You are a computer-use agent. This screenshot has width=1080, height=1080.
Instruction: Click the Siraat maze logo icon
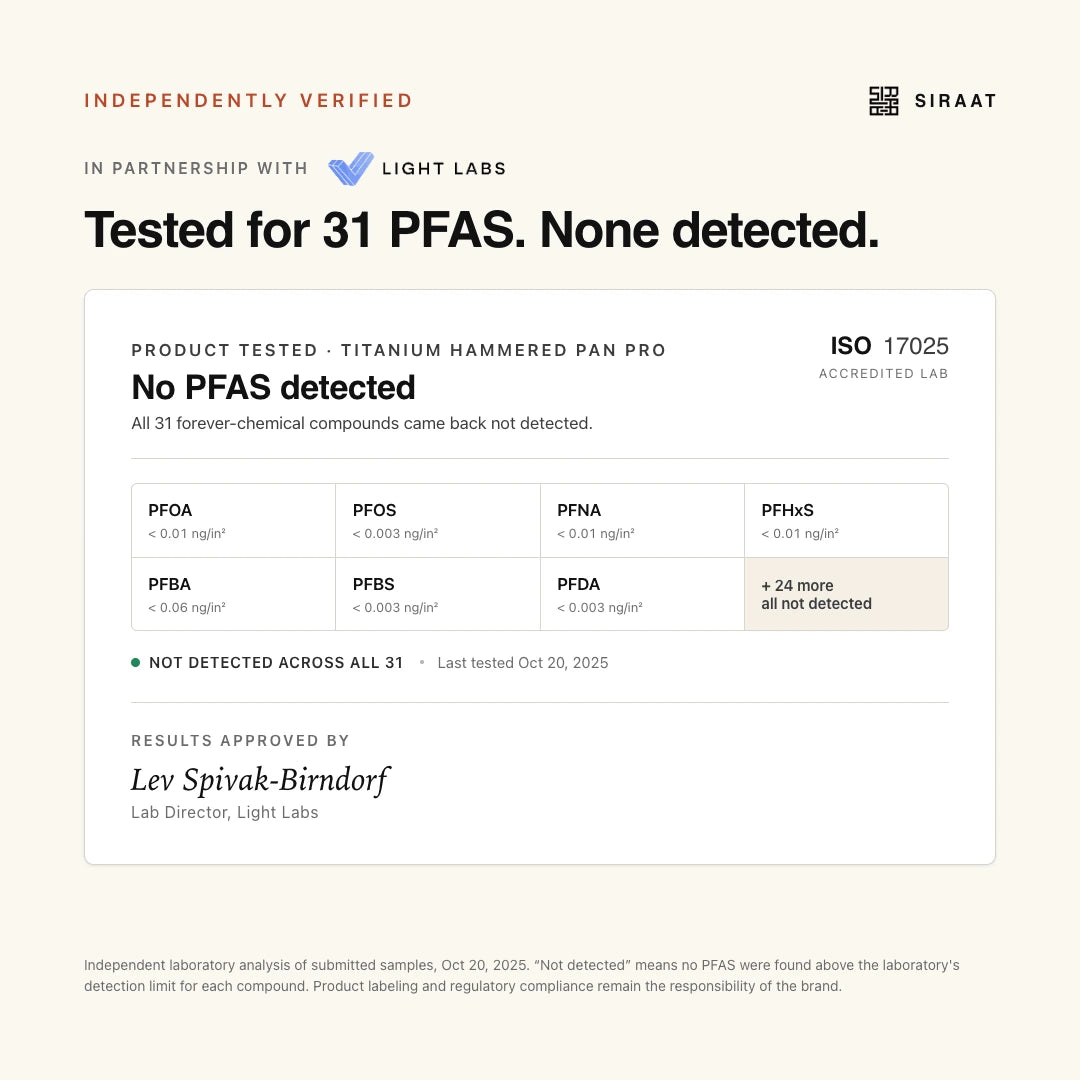884,101
